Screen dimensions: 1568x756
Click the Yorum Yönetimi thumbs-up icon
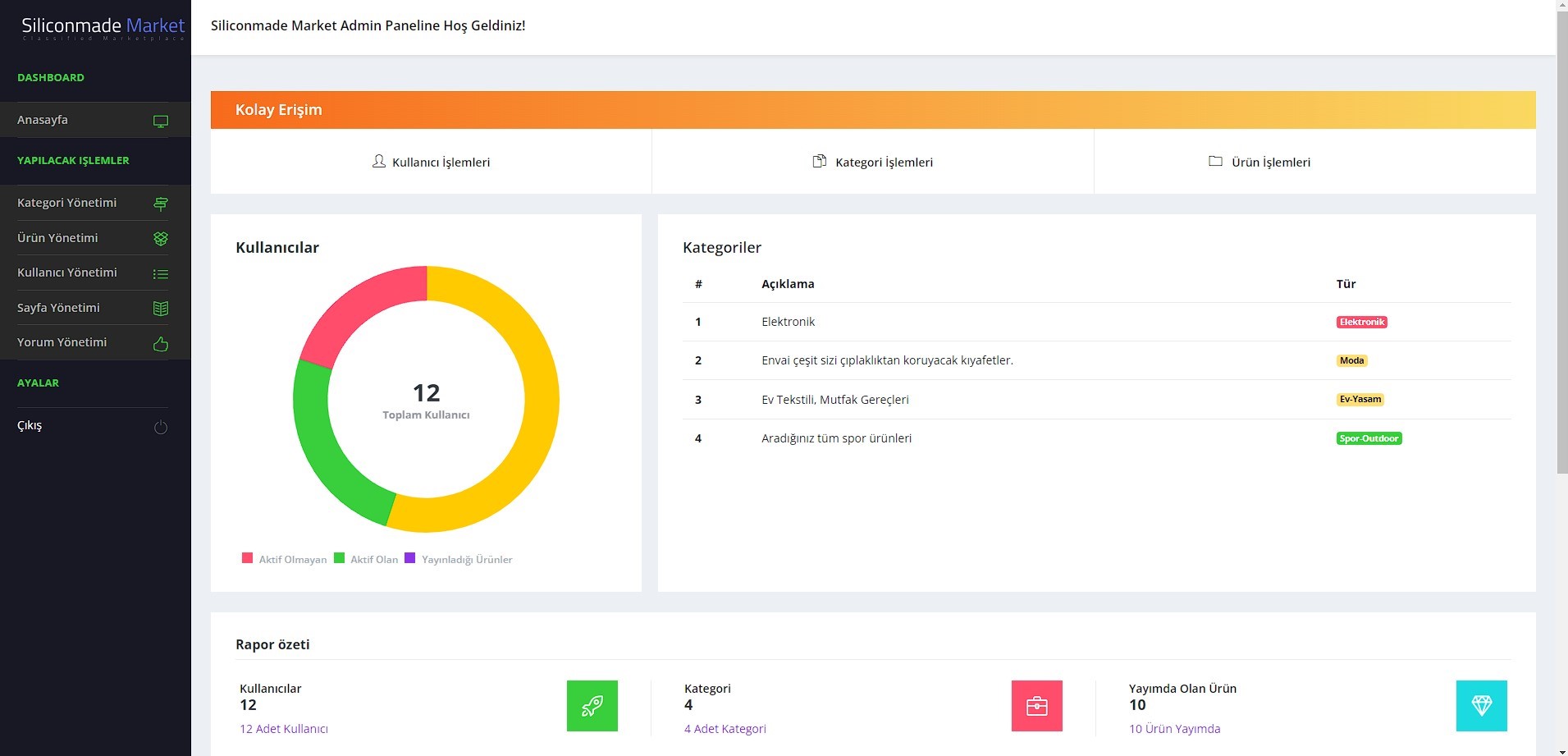[x=161, y=345]
